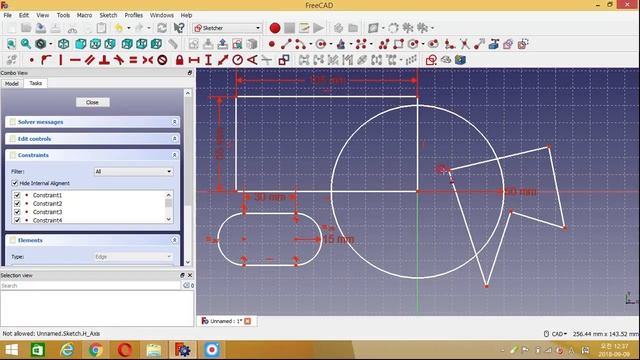Switch to isometric view cube icon
Image resolution: width=640 pixels, height=360 pixels.
point(63,44)
